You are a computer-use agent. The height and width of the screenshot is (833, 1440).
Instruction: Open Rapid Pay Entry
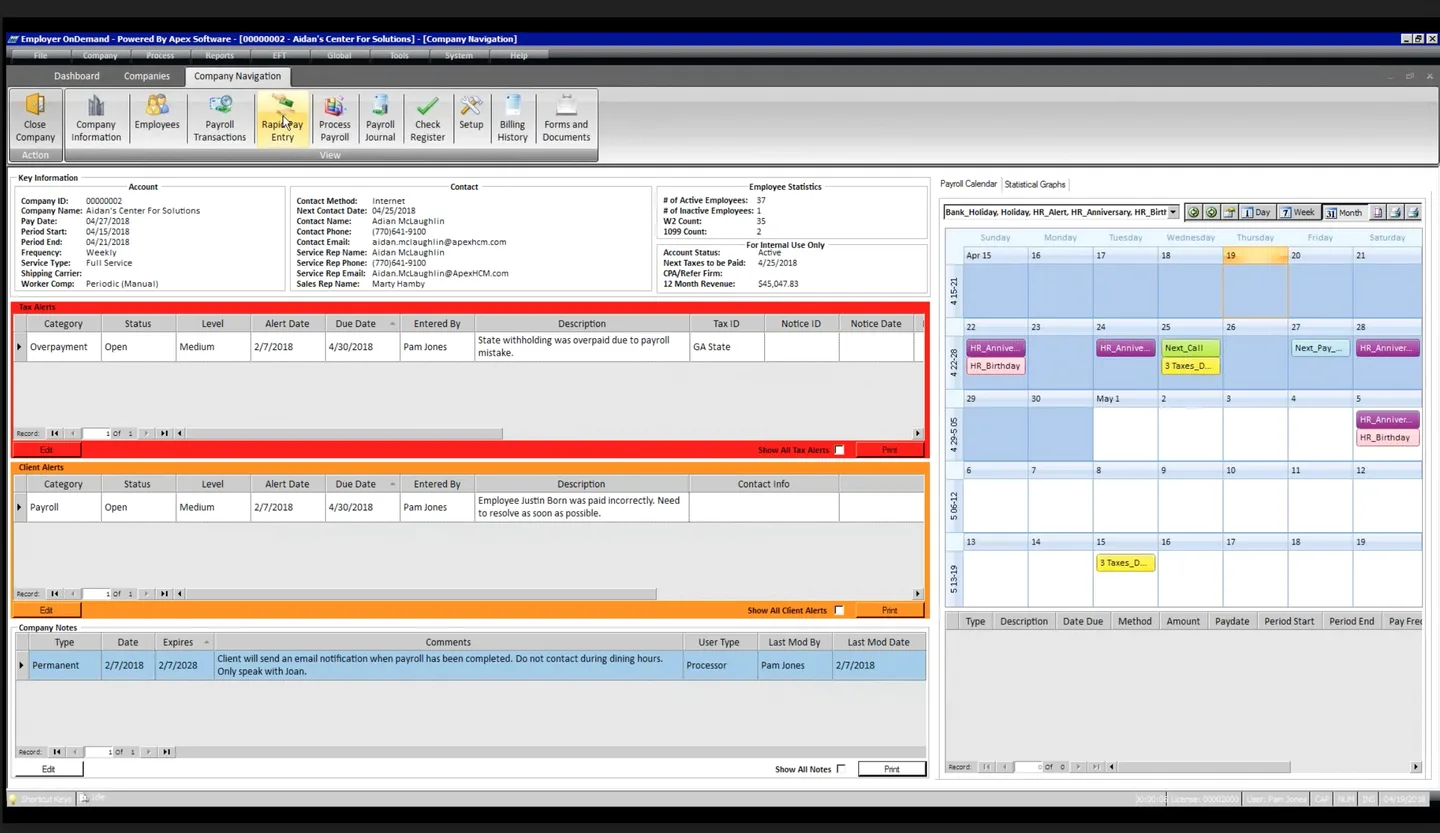(x=282, y=117)
